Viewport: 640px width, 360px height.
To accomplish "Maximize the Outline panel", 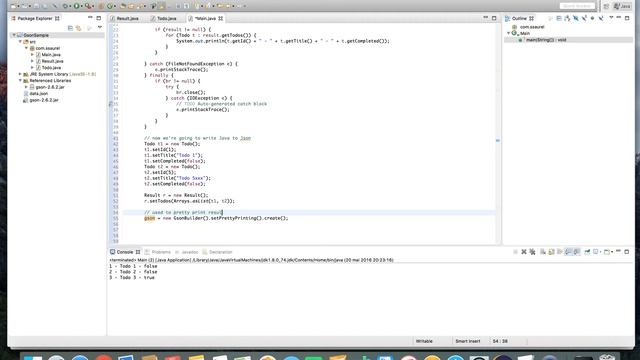I will pos(627,18).
